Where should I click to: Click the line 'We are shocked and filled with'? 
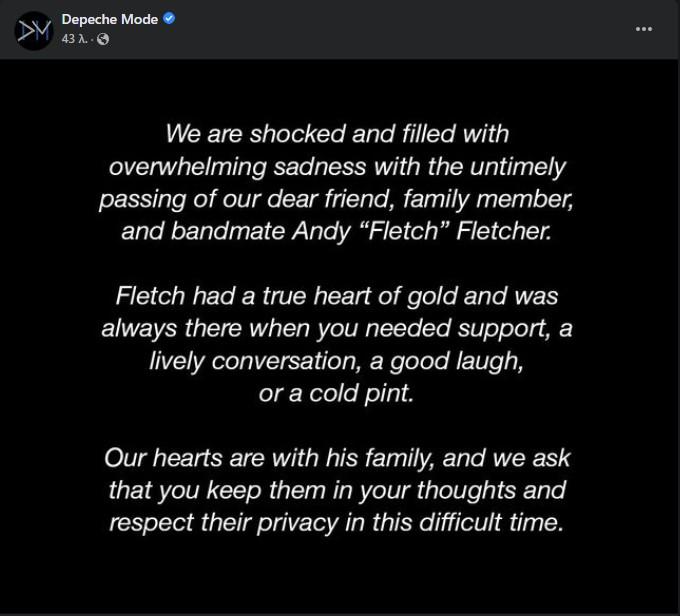[x=337, y=133]
